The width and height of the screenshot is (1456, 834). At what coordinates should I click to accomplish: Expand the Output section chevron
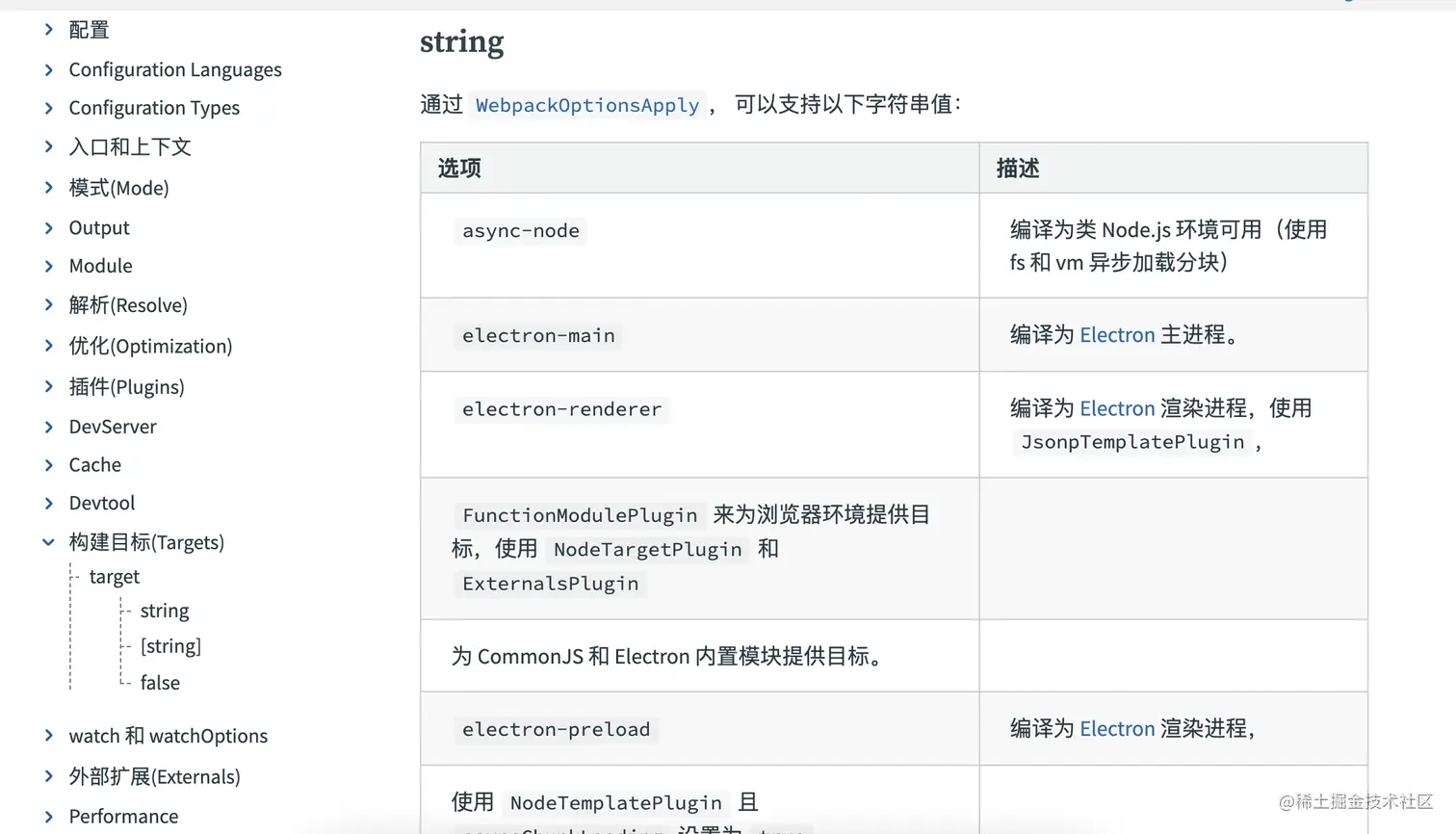tap(49, 227)
